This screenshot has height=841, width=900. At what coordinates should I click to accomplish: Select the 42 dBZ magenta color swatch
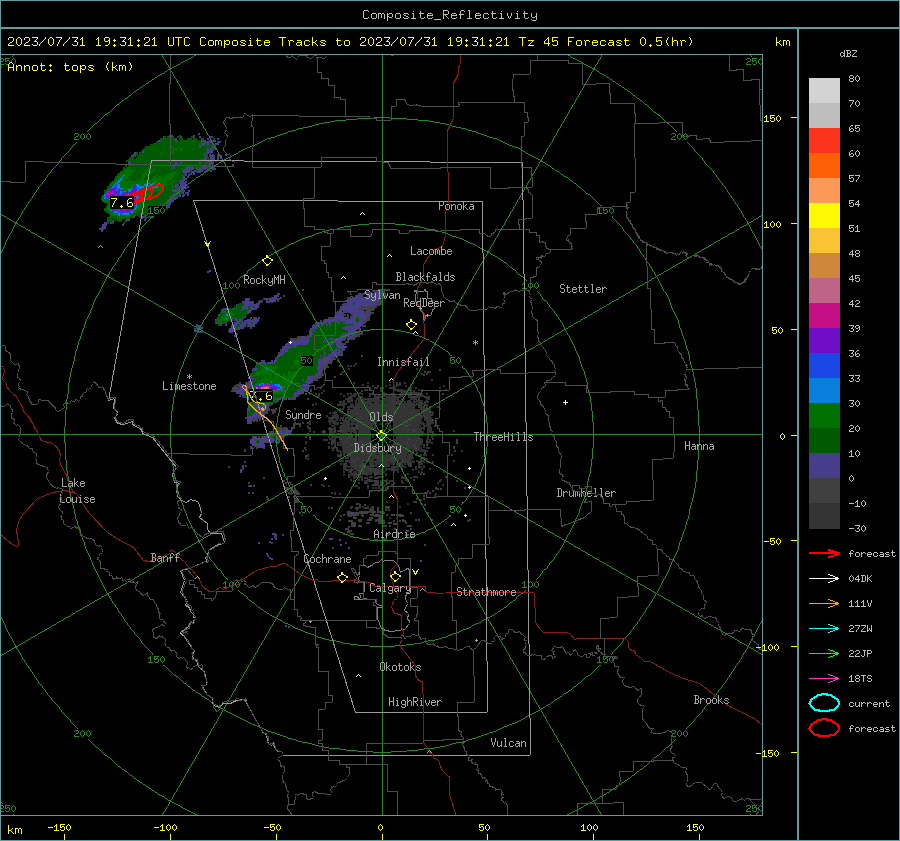tap(824, 315)
